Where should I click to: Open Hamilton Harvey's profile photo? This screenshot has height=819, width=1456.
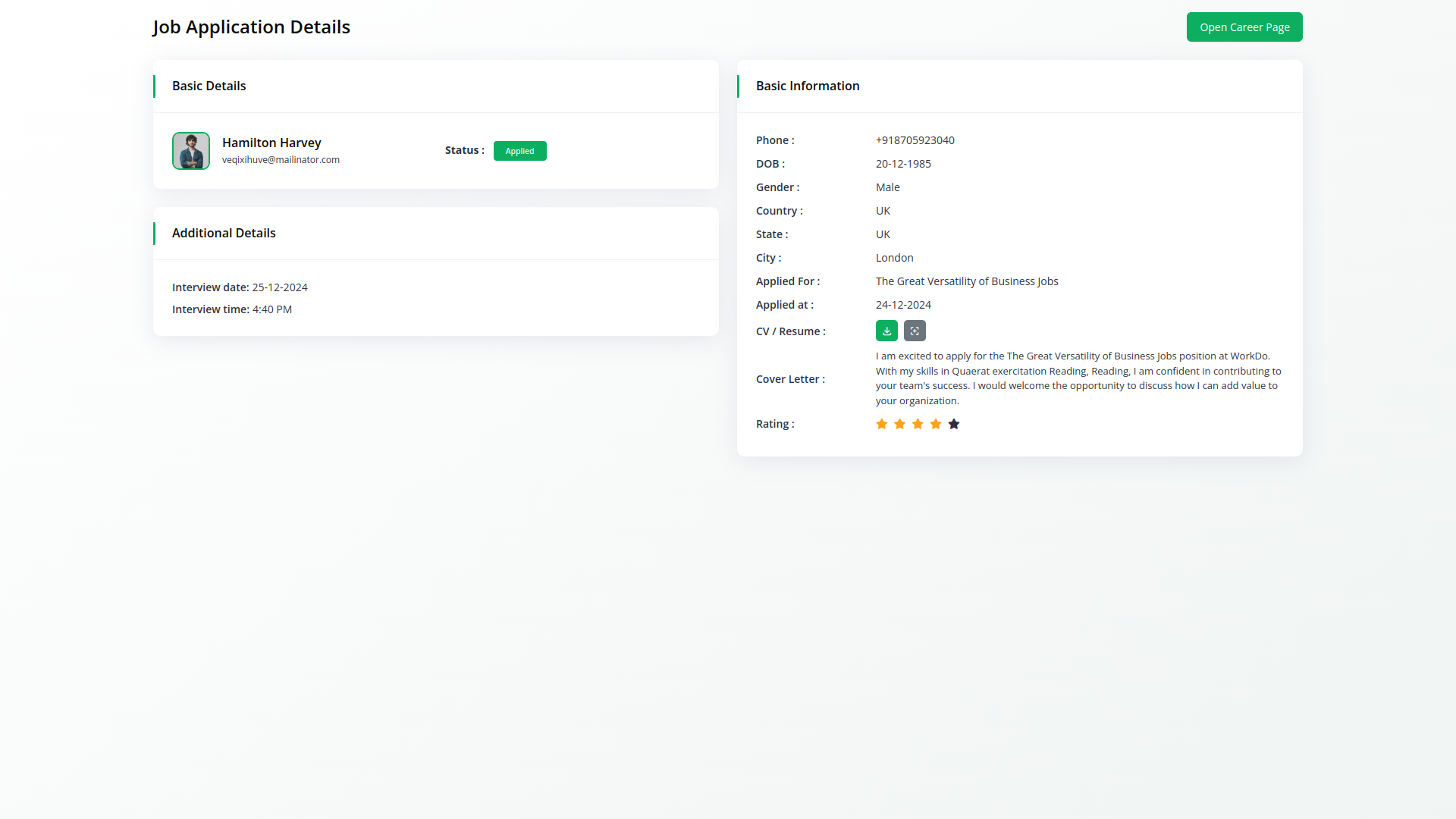coord(191,151)
